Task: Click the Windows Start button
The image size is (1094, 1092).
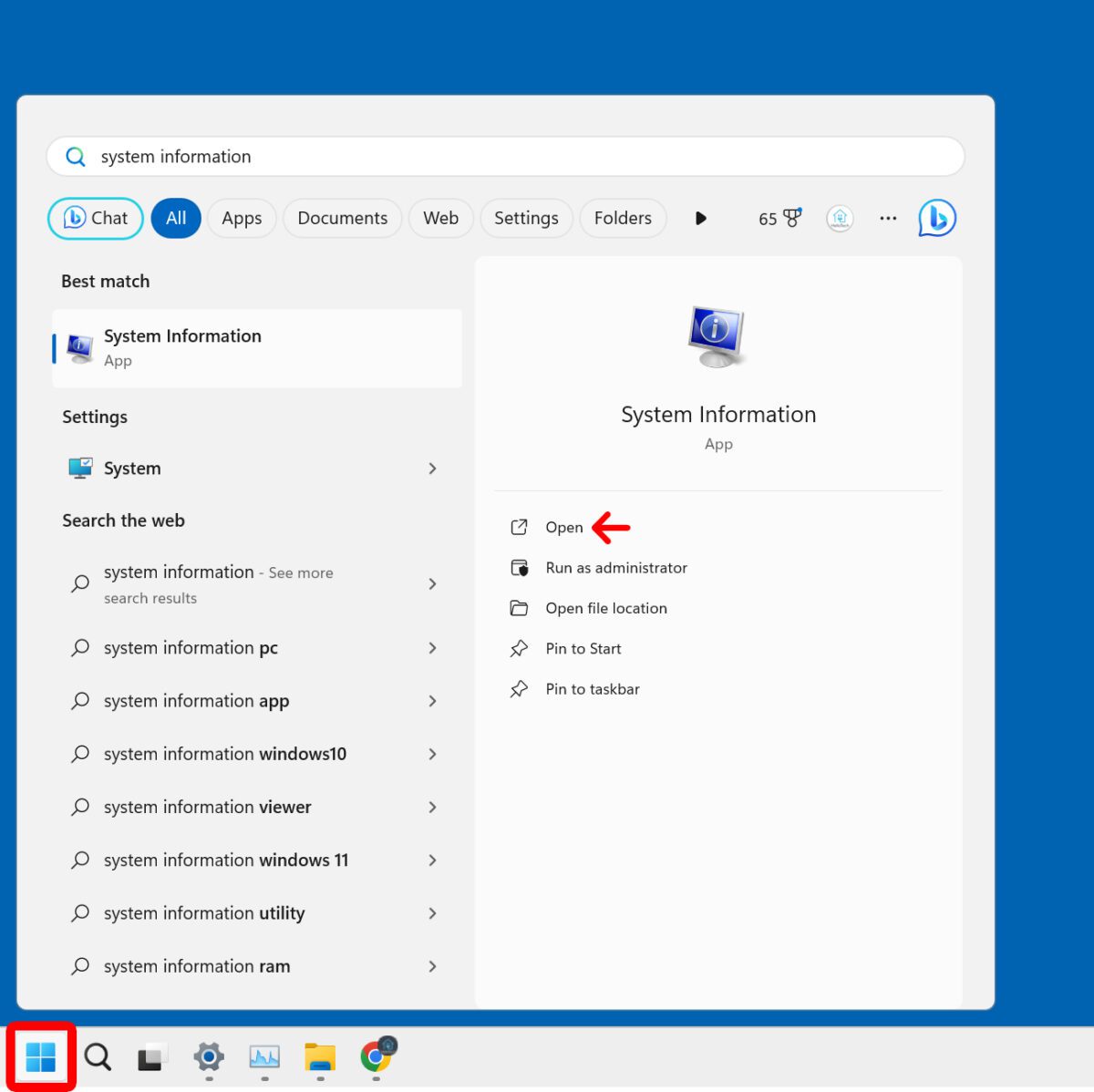Action: click(x=41, y=1056)
